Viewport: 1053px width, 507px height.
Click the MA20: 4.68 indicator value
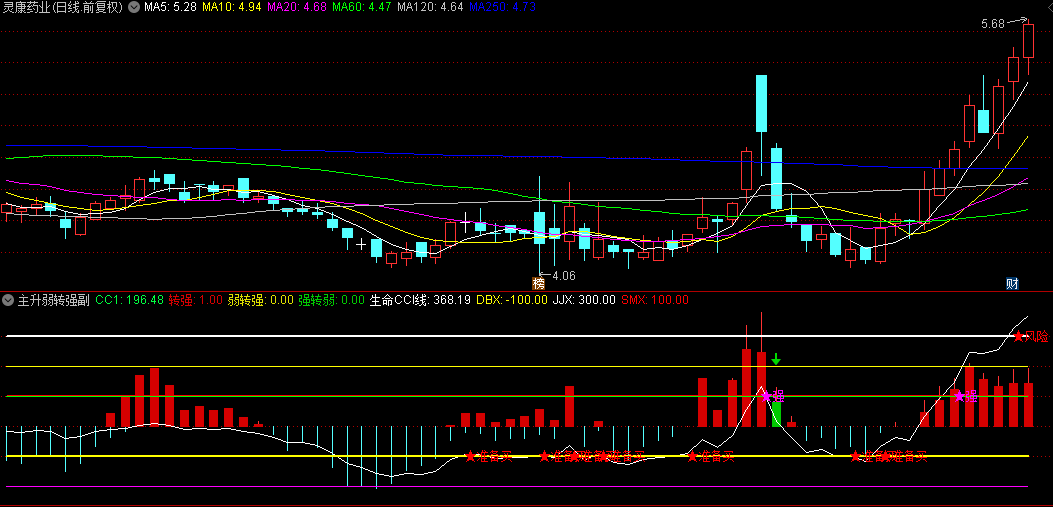(296, 7)
